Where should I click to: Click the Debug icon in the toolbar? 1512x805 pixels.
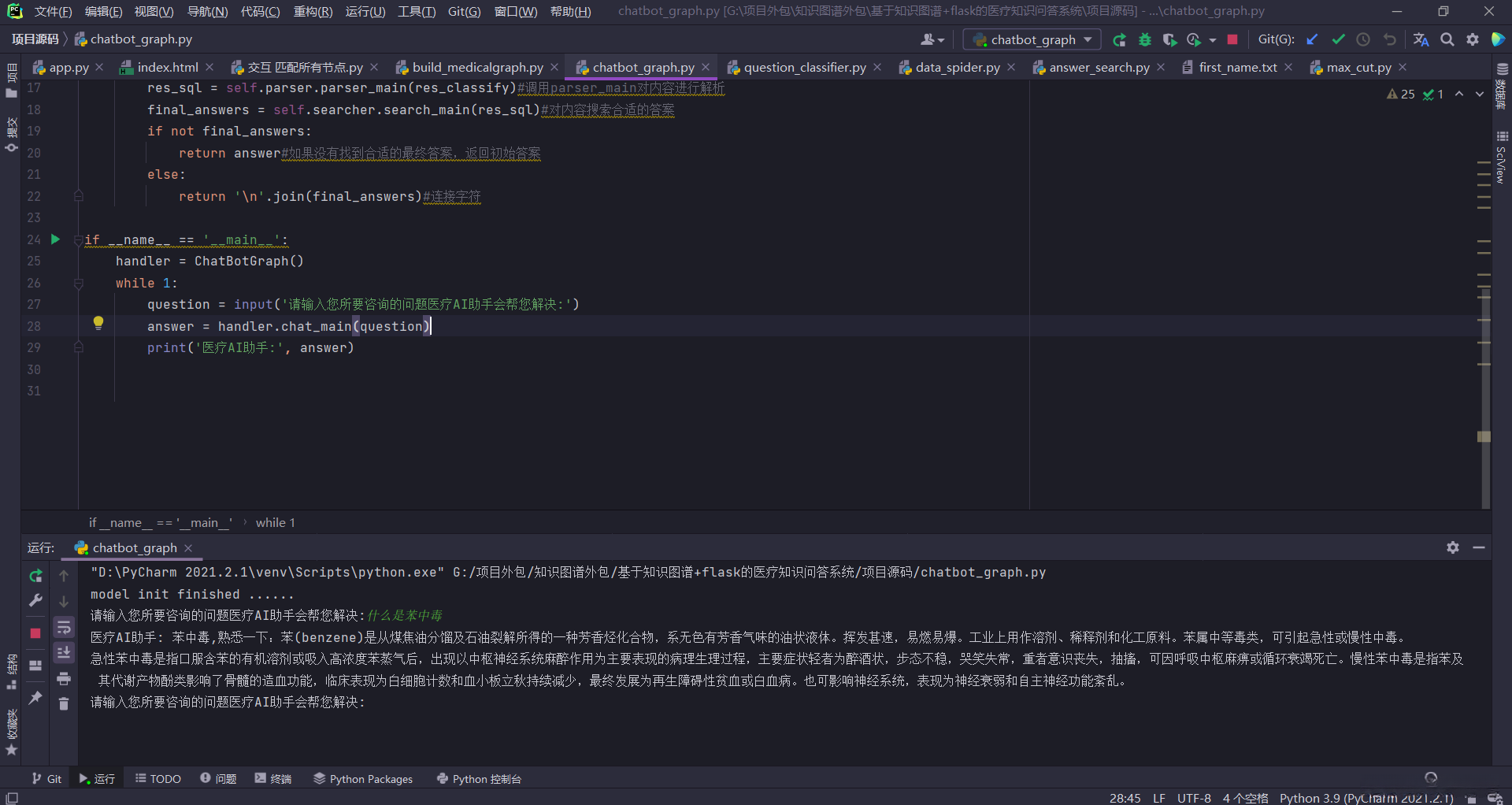[x=1146, y=39]
